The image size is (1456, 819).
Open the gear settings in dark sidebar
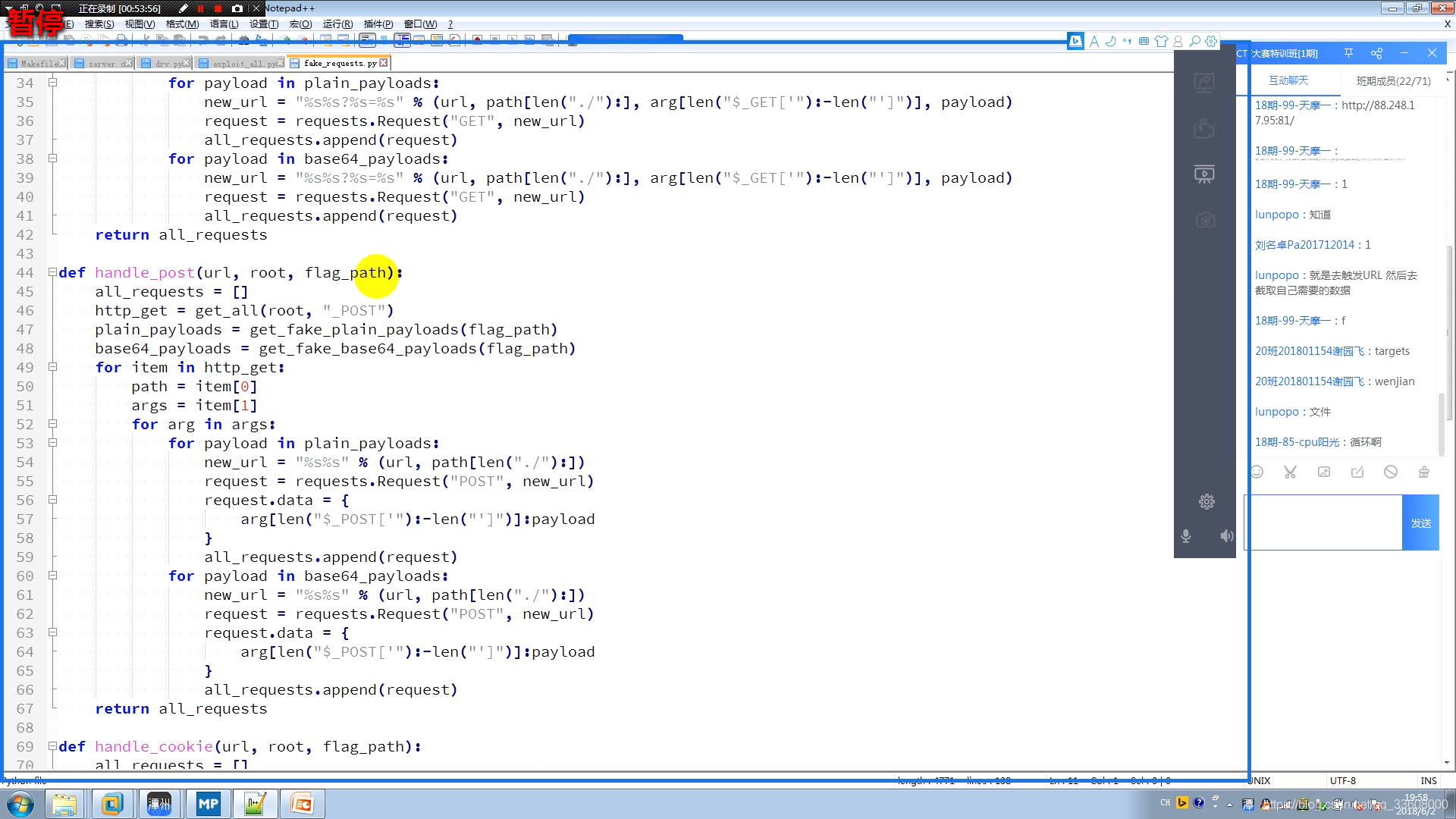click(1207, 501)
